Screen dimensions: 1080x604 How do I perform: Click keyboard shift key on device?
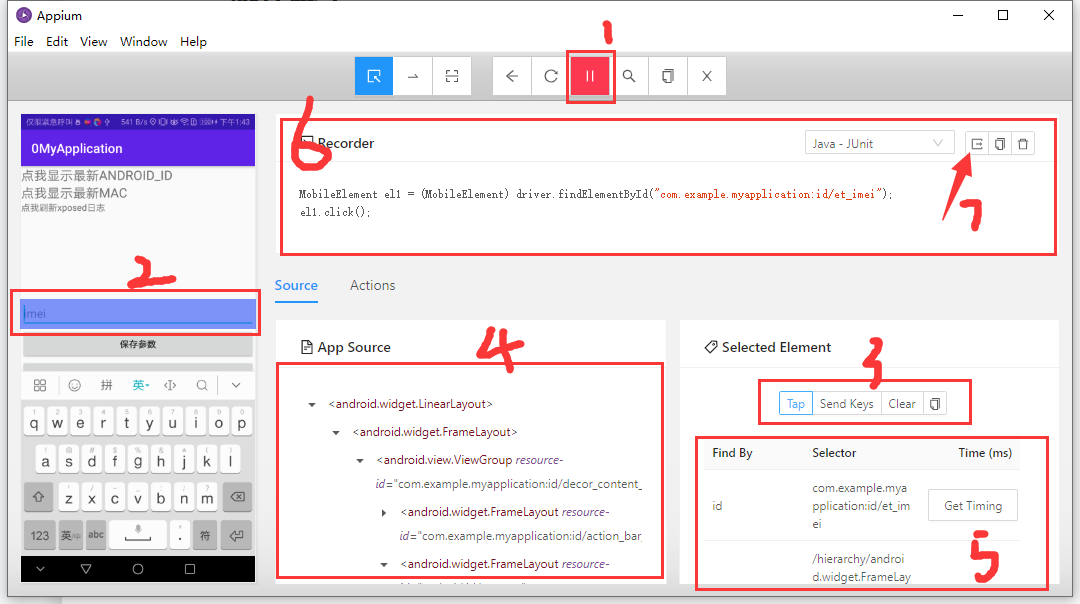coord(39,497)
